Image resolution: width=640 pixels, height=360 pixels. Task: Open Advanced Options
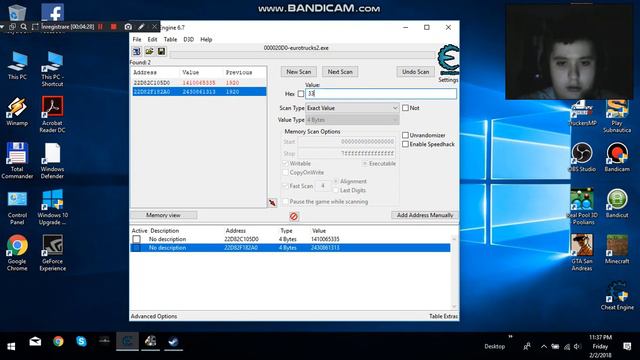(x=154, y=316)
